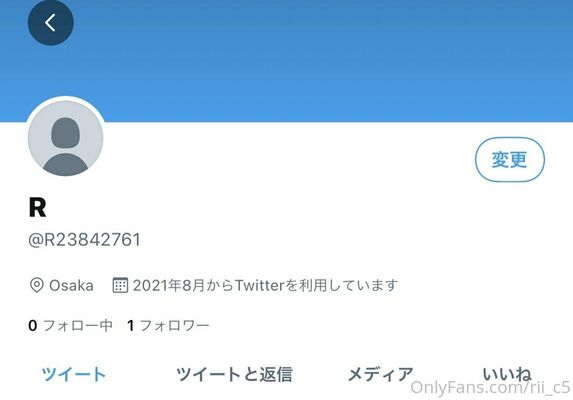573x400 pixels.
Task: Select the @R23842761 username handle
Action: [84, 240]
